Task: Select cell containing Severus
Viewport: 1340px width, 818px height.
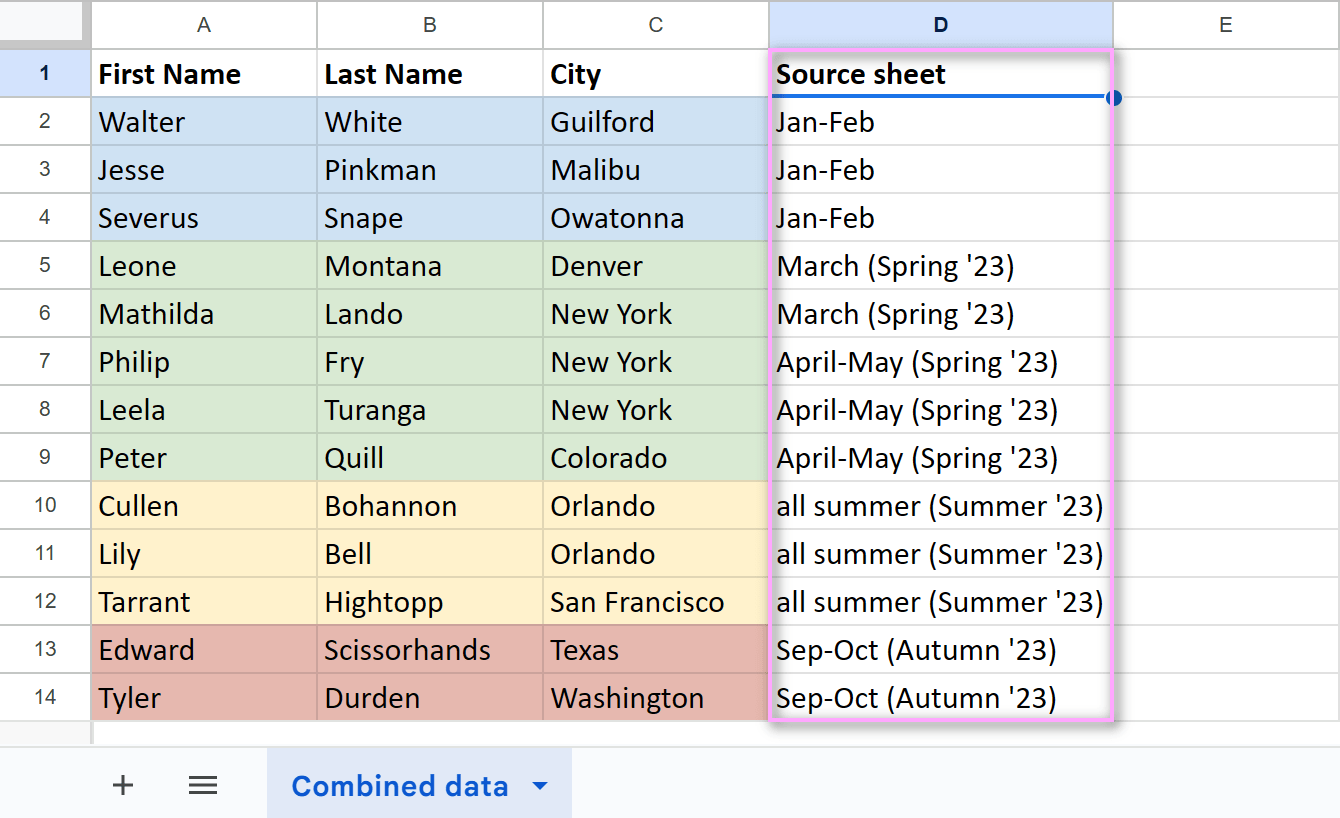Action: pyautogui.click(x=204, y=218)
